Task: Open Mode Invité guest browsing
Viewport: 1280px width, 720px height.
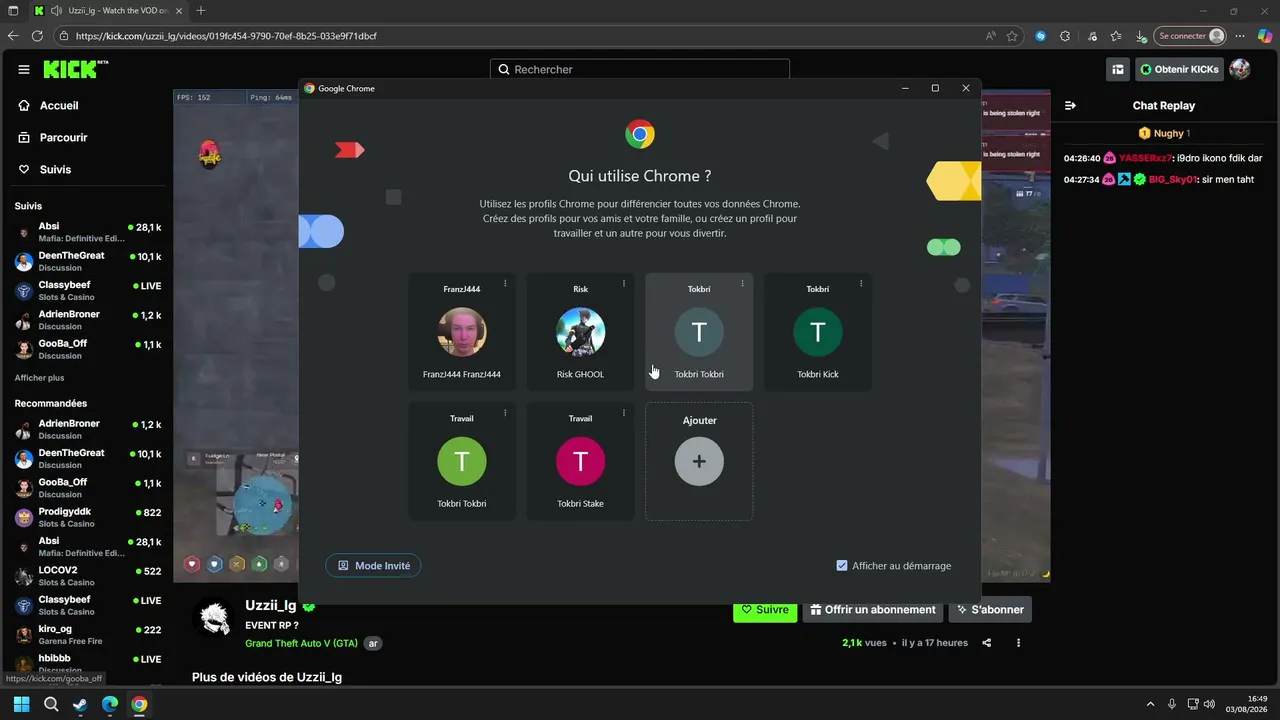Action: click(374, 566)
